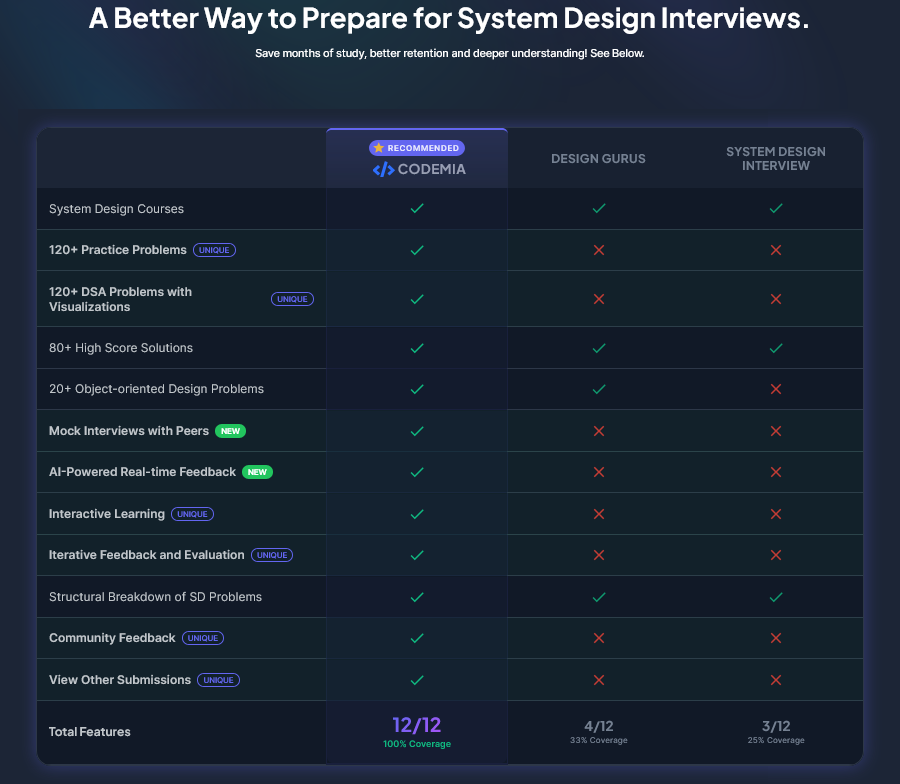900x784 pixels.
Task: Click Codemia checkmark for System Design Courses
Action: tap(417, 208)
